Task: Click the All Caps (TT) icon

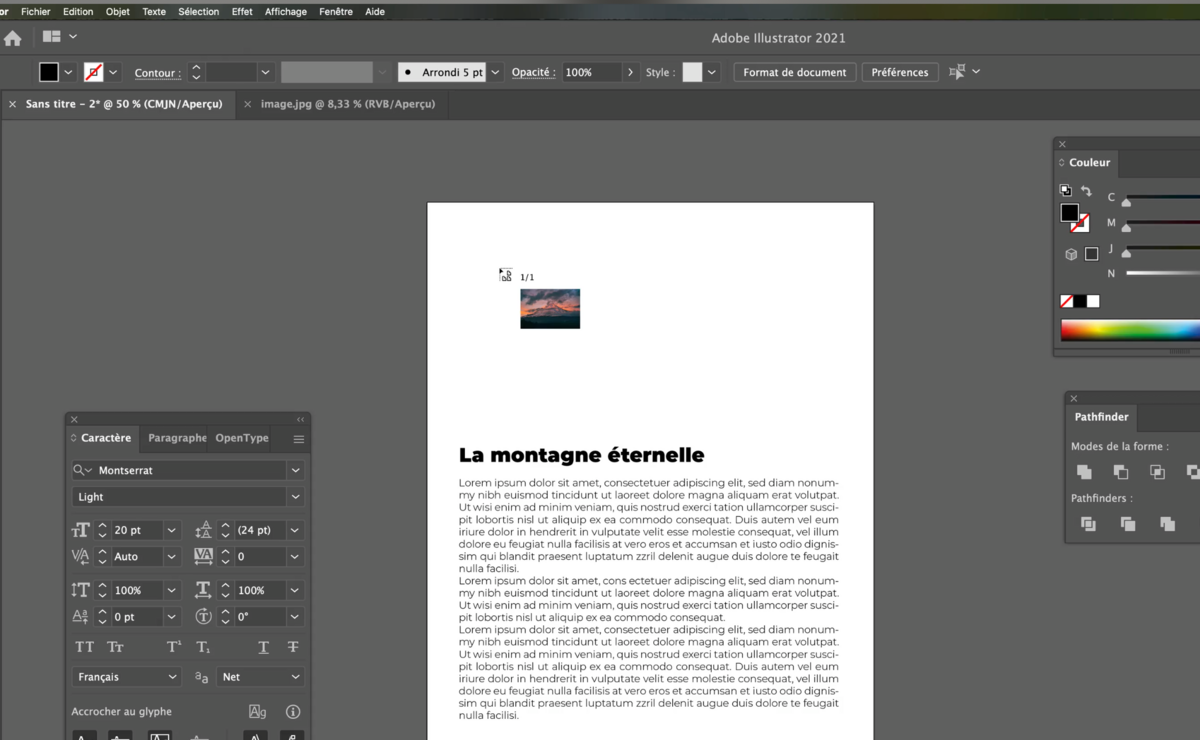Action: 85,647
